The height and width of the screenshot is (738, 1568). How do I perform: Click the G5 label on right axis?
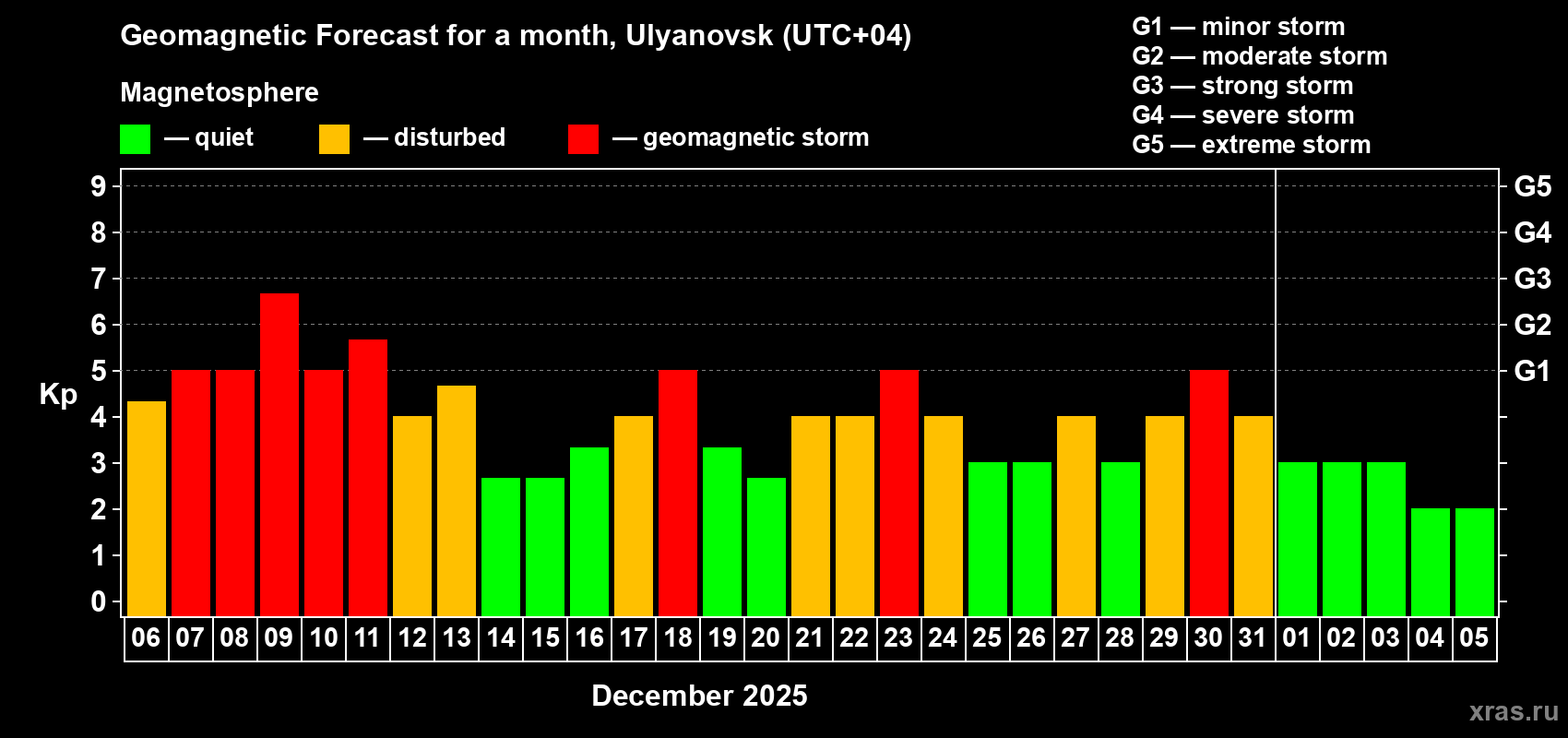coord(1533,186)
